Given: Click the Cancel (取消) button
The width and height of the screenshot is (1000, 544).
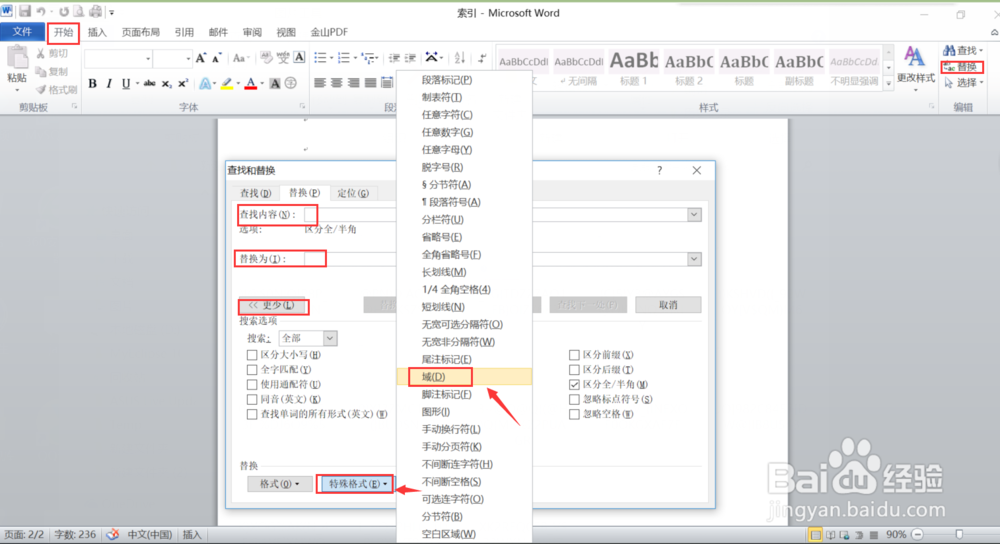Looking at the screenshot, I should (668, 305).
